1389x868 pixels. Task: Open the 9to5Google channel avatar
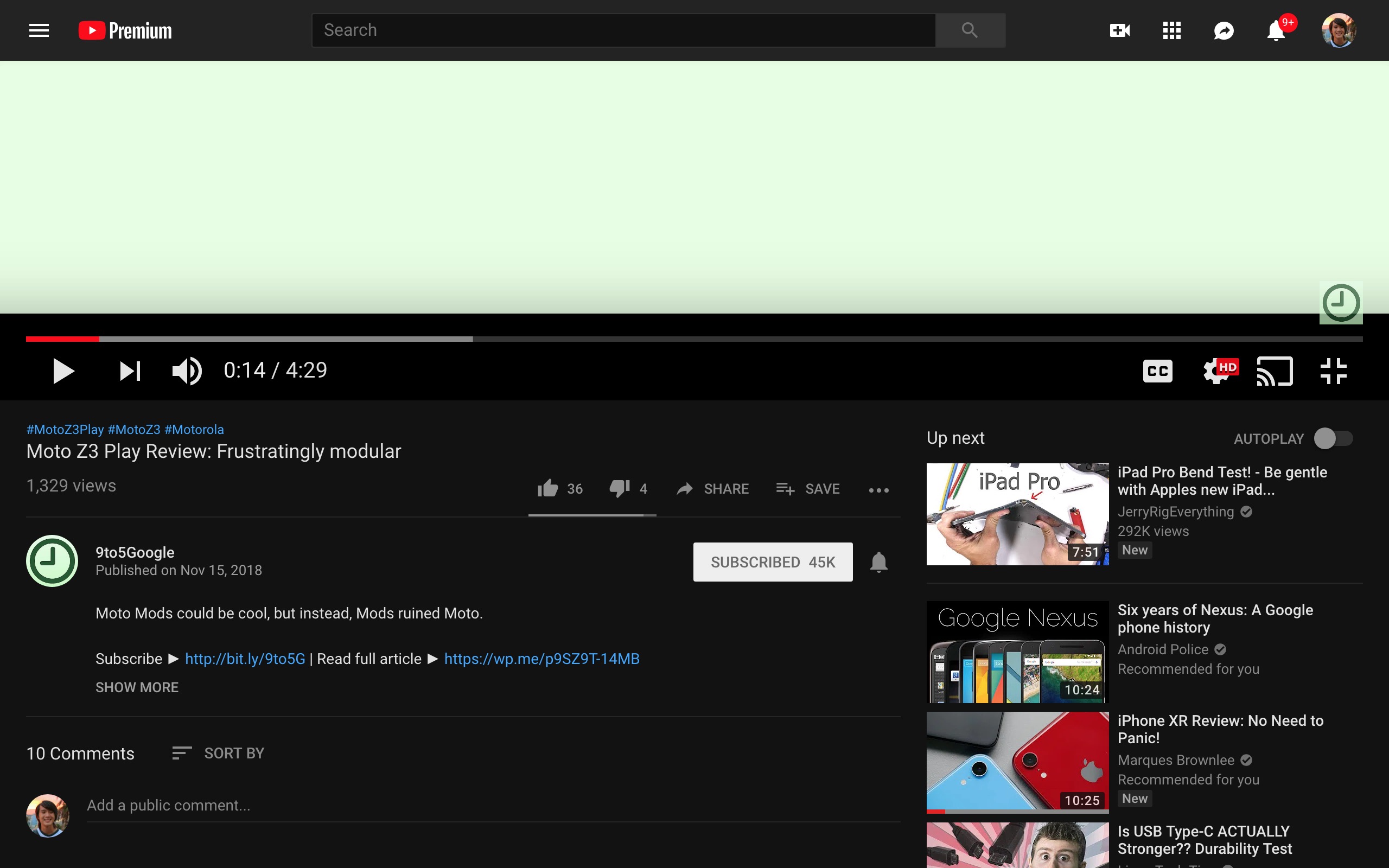tap(52, 561)
